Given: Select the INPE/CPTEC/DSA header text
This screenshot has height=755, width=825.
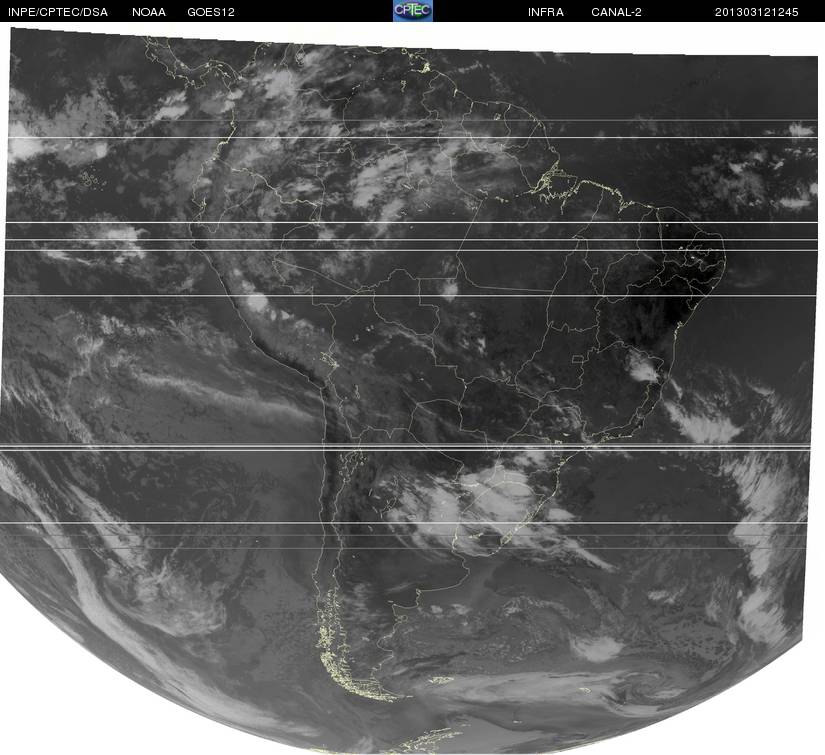Looking at the screenshot, I should (58, 12).
